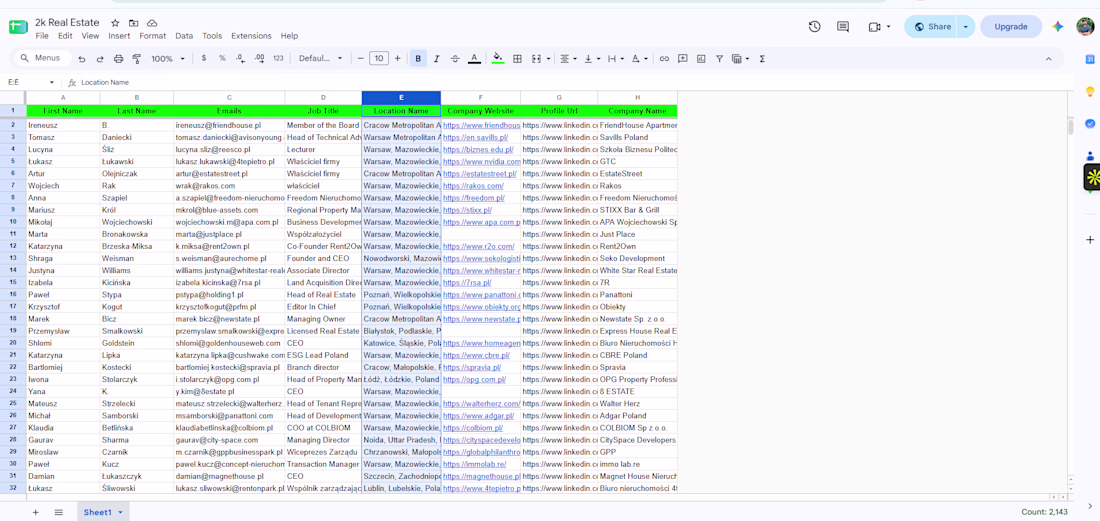Open the Google Sheets home icon

tap(18, 27)
